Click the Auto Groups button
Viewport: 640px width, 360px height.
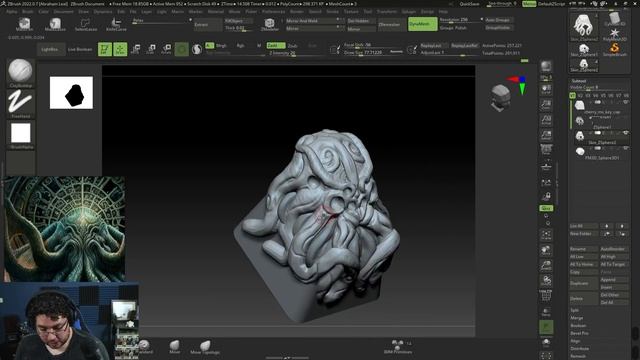[x=498, y=20]
